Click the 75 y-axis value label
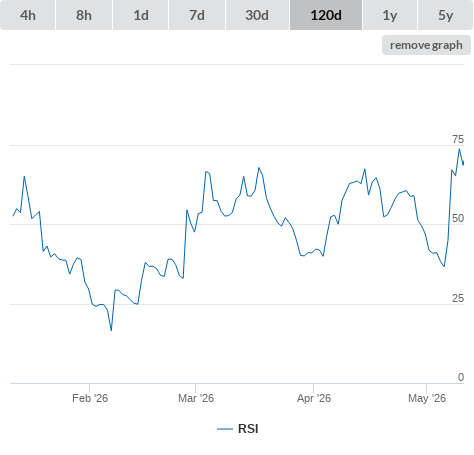The image size is (474, 455). click(x=458, y=139)
